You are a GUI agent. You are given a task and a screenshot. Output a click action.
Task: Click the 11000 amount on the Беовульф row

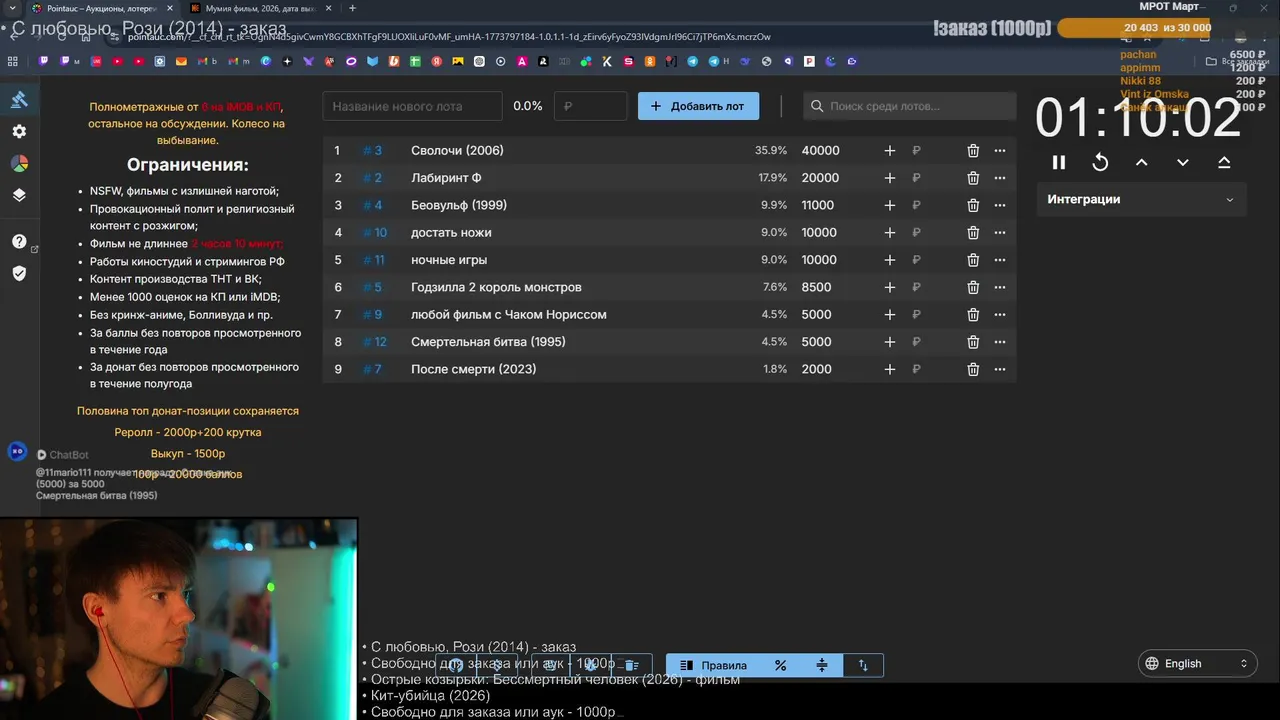click(x=818, y=205)
